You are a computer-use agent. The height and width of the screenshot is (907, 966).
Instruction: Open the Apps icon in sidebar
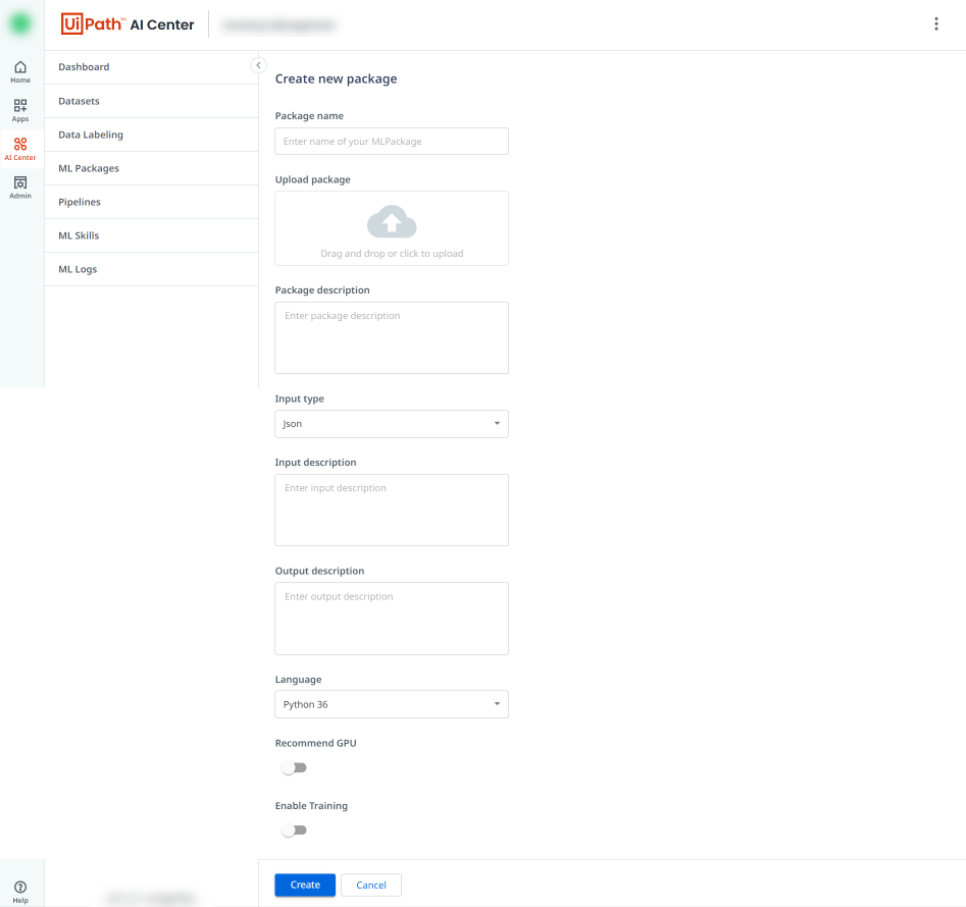tap(20, 110)
